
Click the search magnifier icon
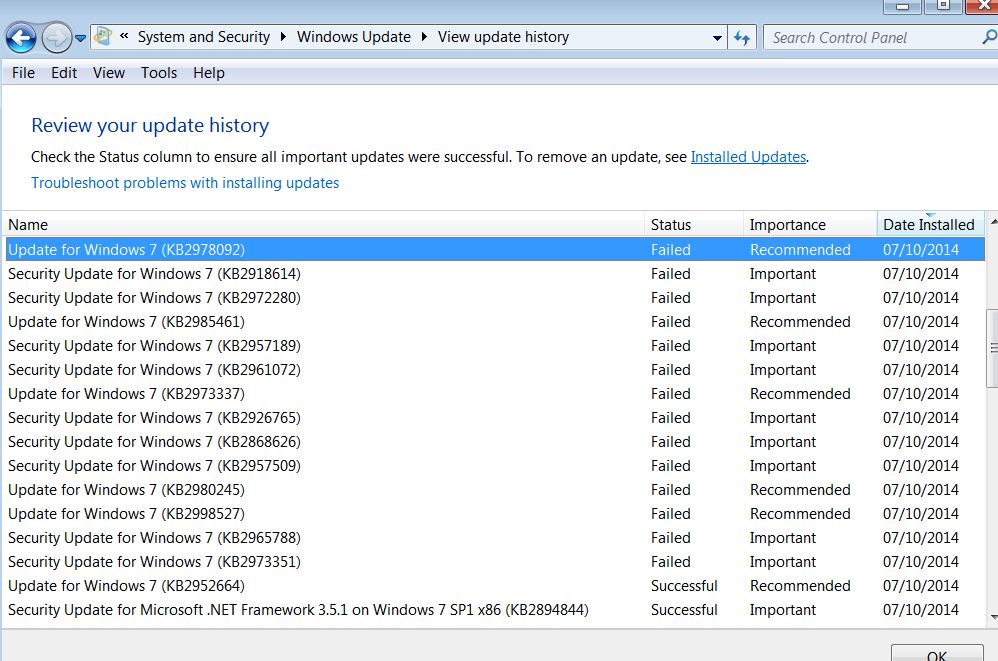click(x=989, y=38)
